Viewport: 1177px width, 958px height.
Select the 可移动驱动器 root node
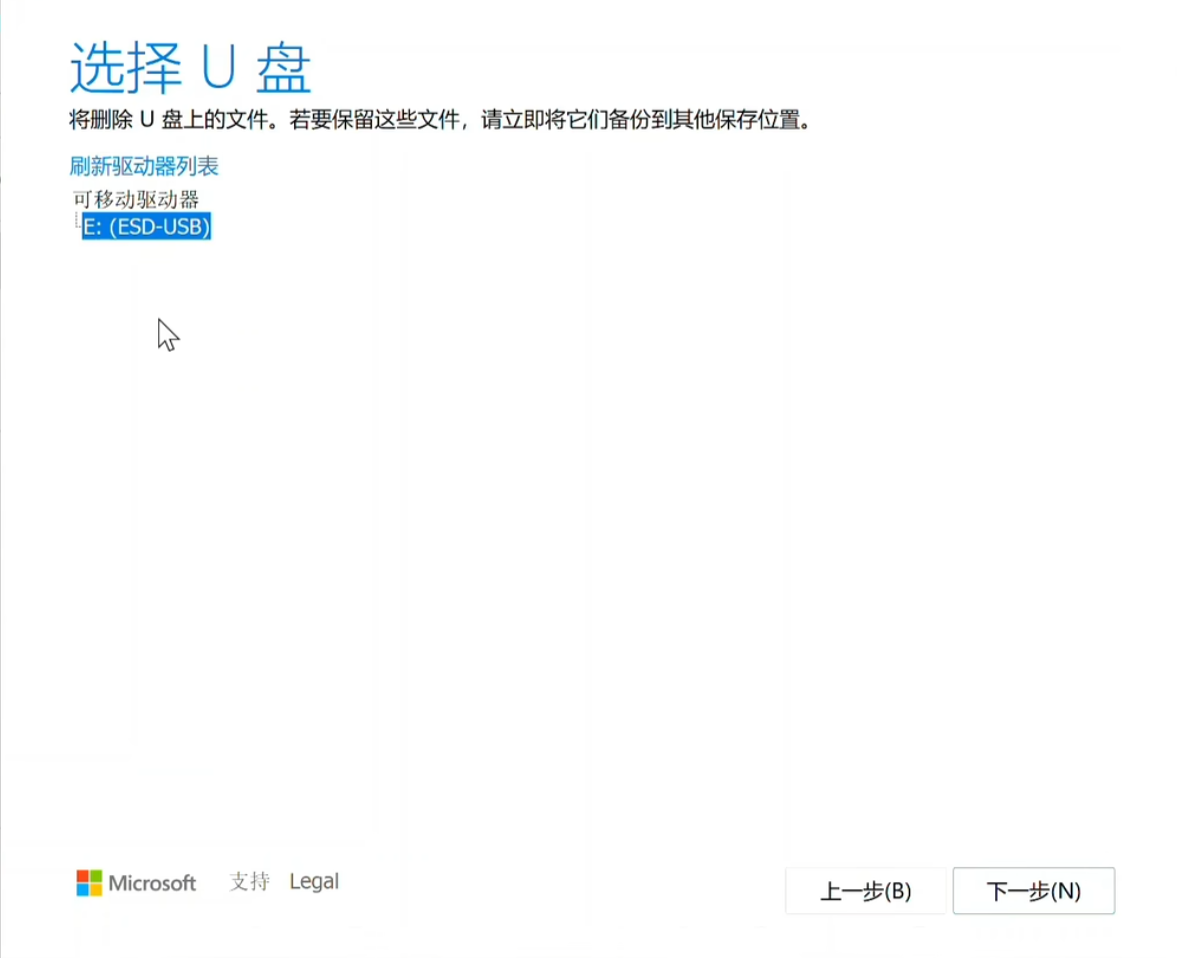click(x=136, y=199)
